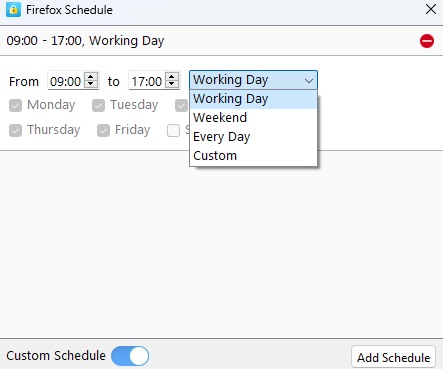The image size is (443, 369).
Task: Decrease the end time with down arrow
Action: click(x=172, y=84)
